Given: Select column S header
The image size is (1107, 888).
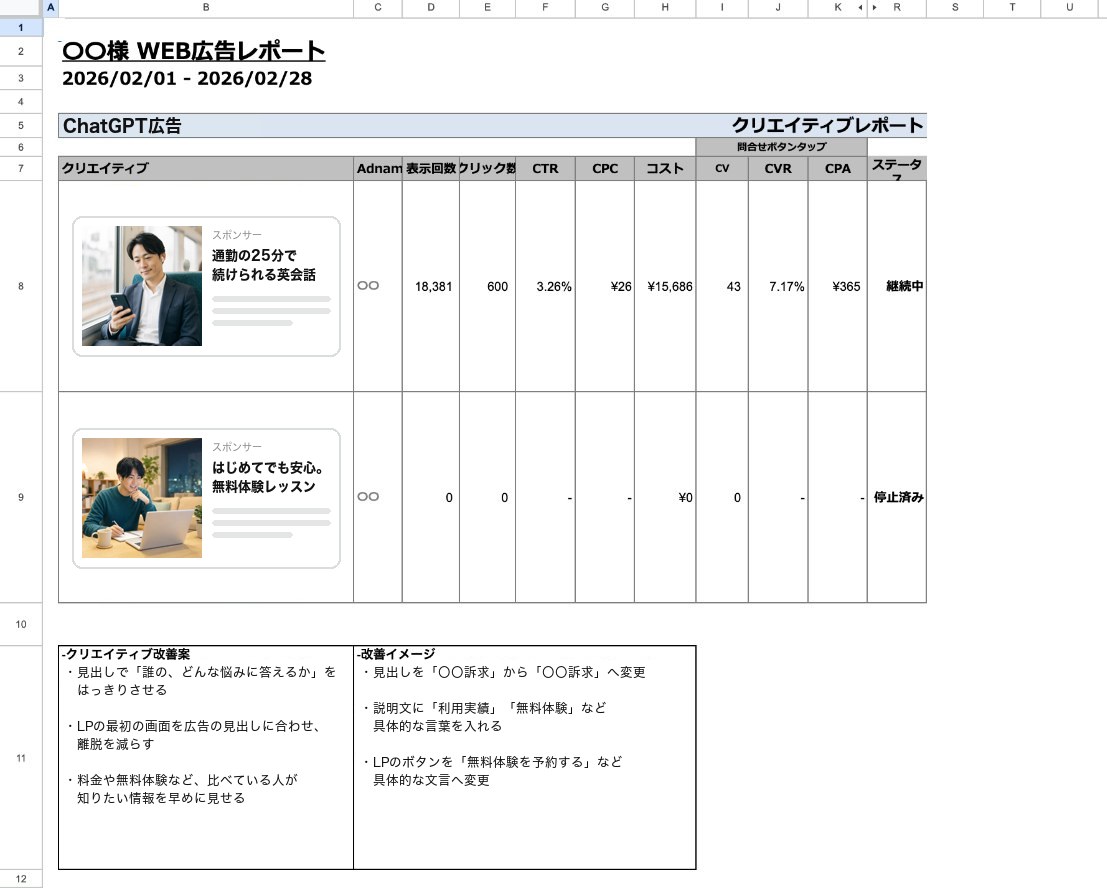Looking at the screenshot, I should click(955, 8).
